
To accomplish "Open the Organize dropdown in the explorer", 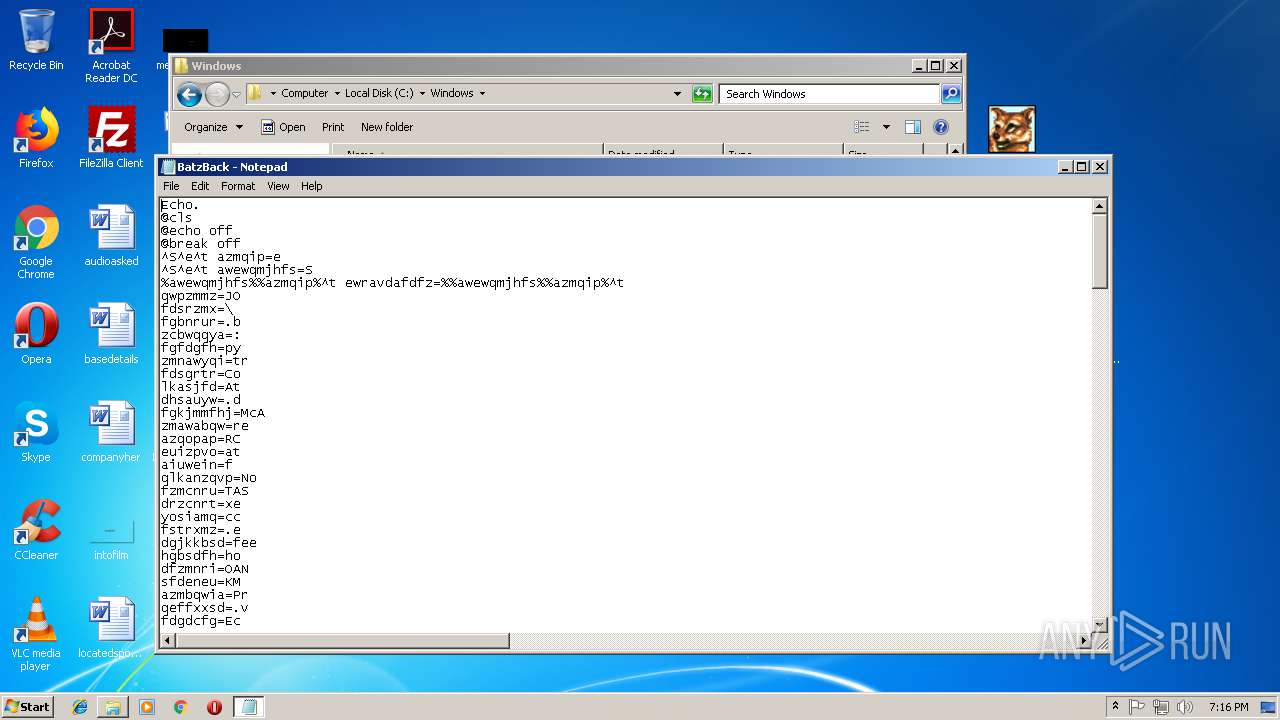I will (213, 127).
